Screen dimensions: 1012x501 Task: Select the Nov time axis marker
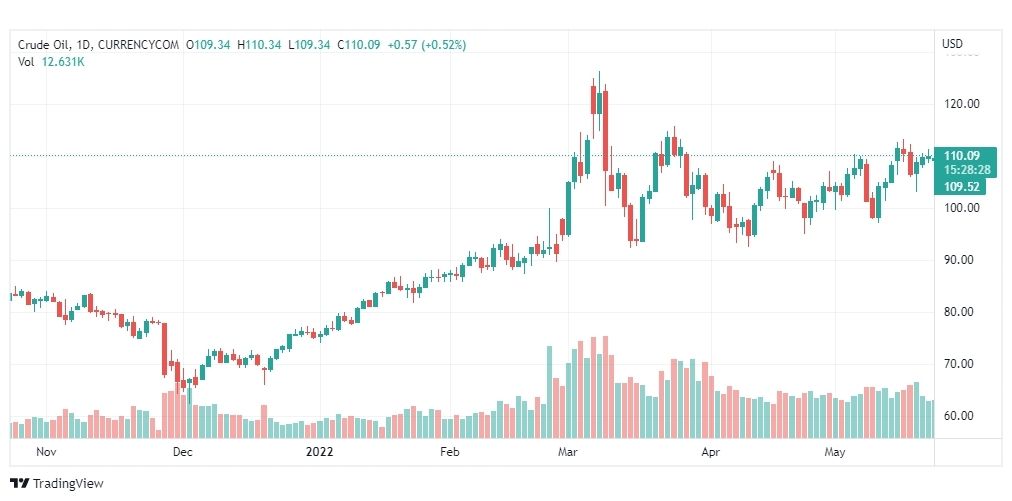[x=46, y=451]
